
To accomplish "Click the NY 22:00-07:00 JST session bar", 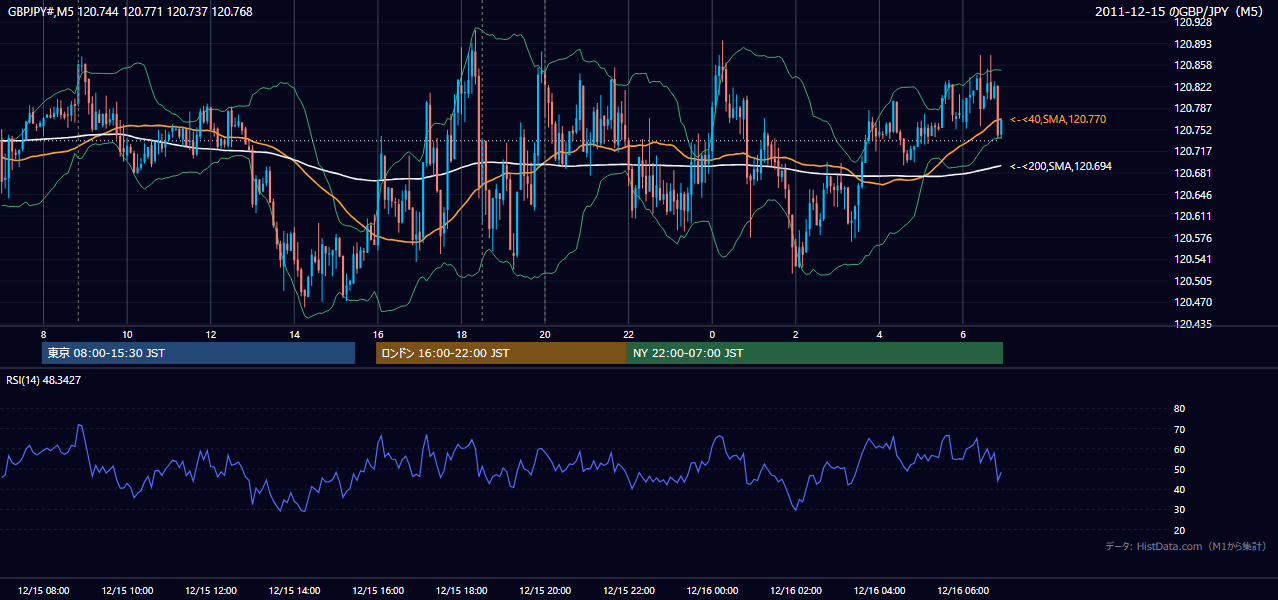I will [815, 353].
